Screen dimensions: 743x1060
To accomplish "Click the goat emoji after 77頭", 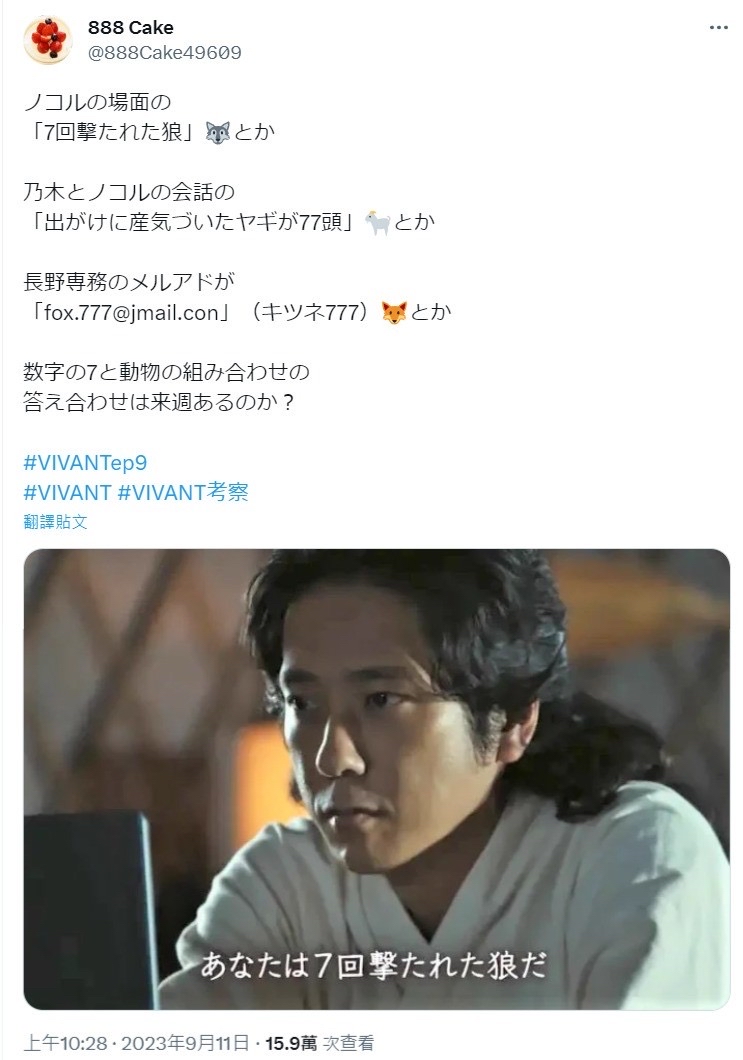I will tap(377, 222).
